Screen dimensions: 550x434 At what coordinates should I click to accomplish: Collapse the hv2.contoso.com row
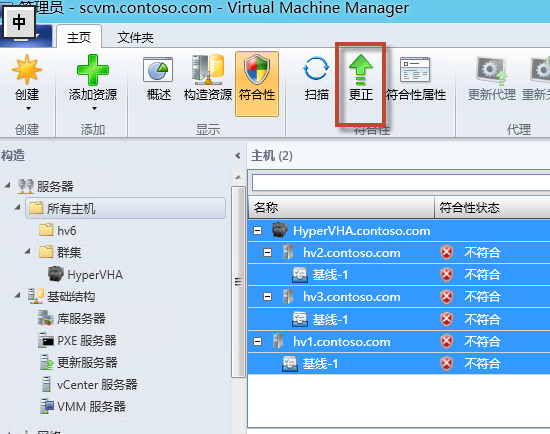coord(267,253)
